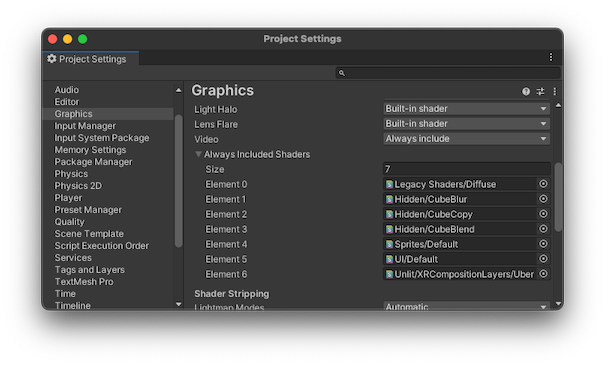Open Preset Manager settings
Image resolution: width=605 pixels, height=365 pixels.
[x=88, y=210]
